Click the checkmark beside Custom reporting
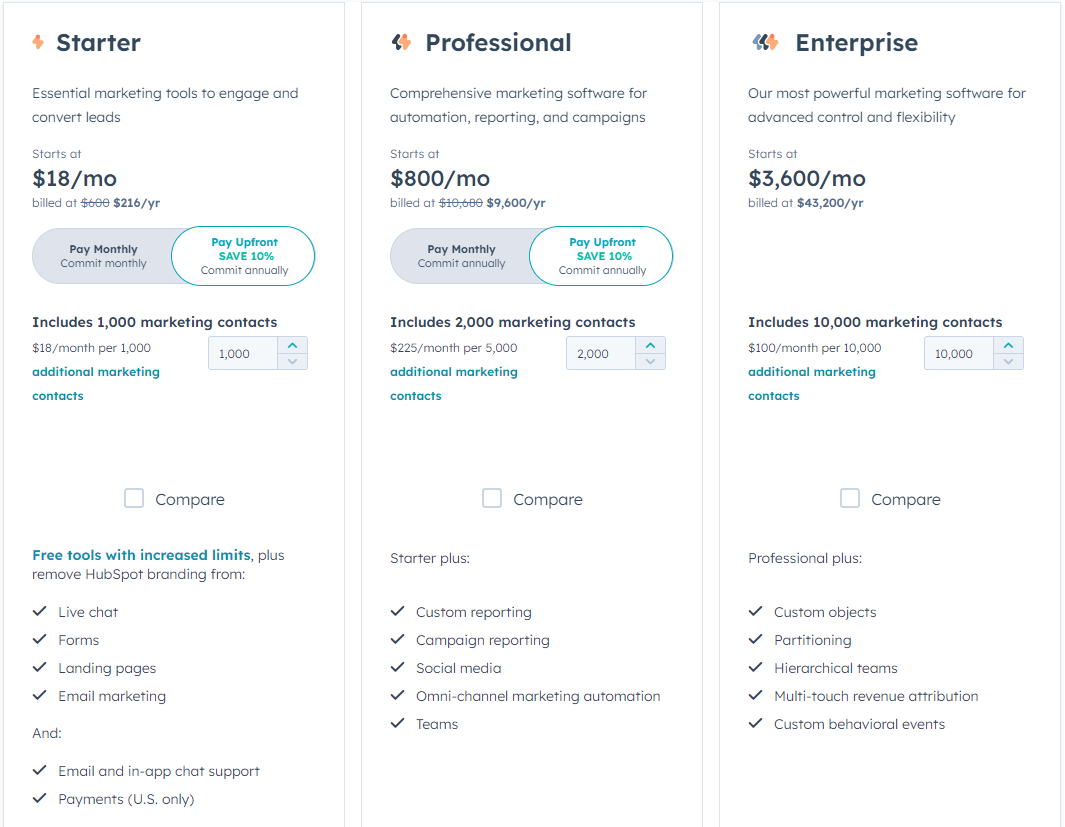 [397, 611]
